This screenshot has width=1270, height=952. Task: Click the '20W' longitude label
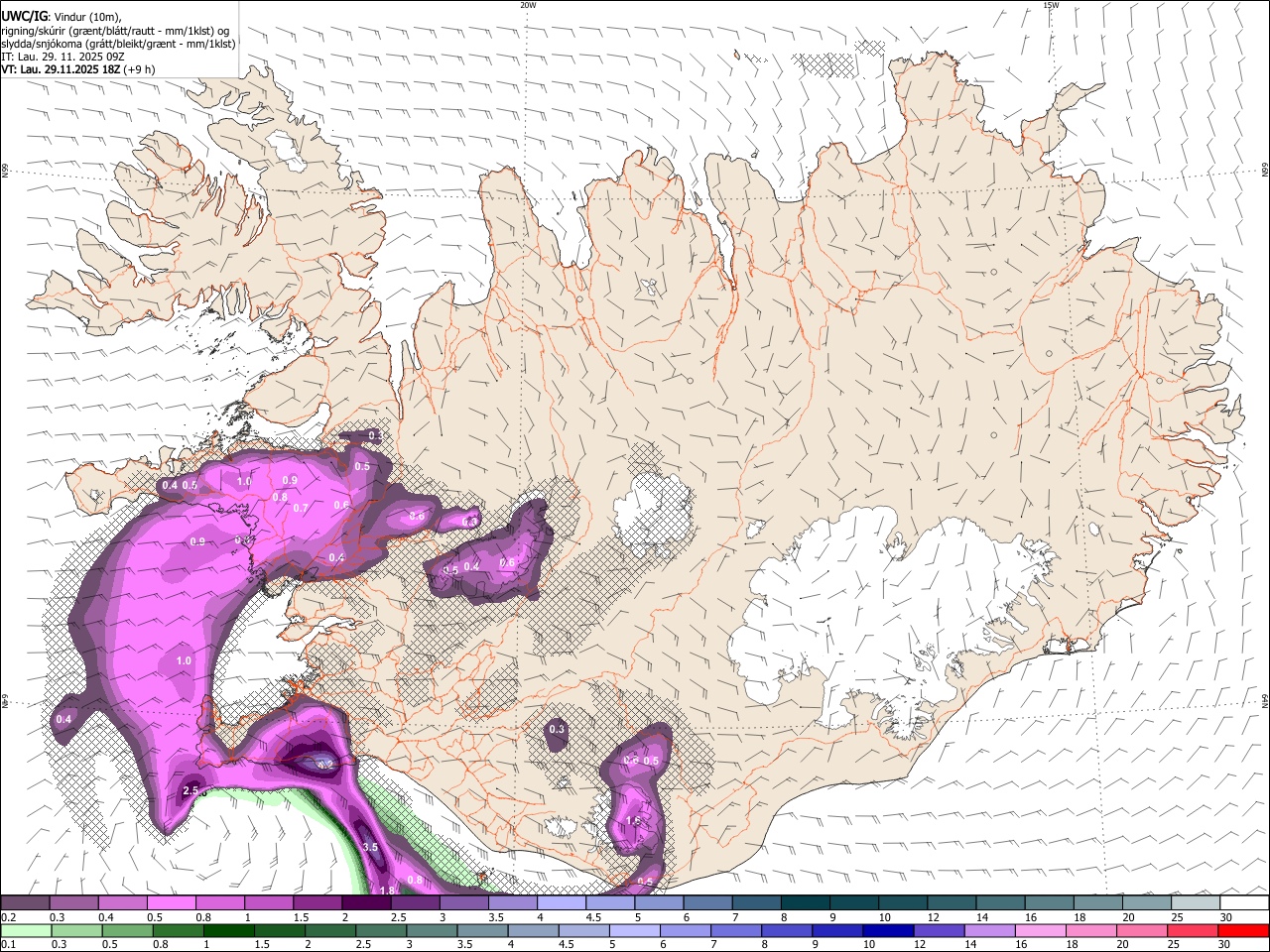[x=528, y=5]
